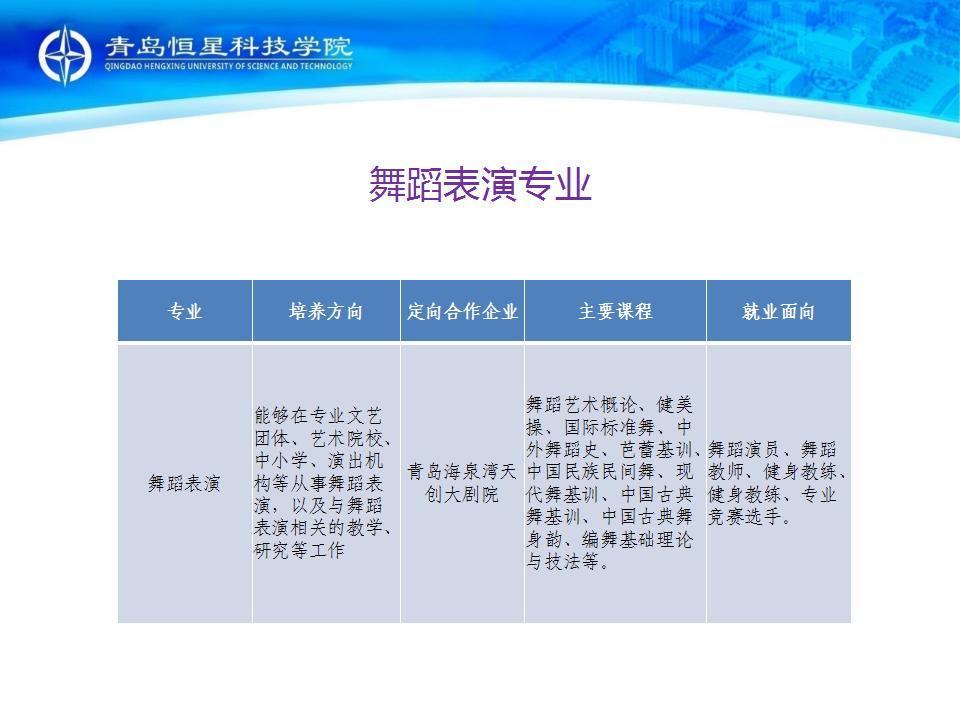Click the 青岛恒星科技学院 name text
This screenshot has width=960, height=720.
228,46
